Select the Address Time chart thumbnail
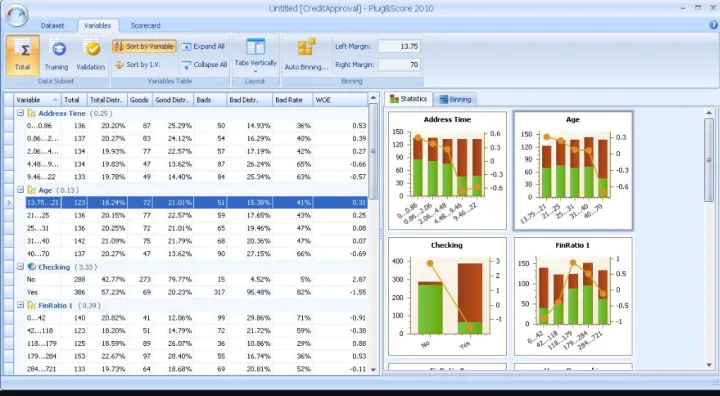This screenshot has height=396, width=720. [x=447, y=170]
